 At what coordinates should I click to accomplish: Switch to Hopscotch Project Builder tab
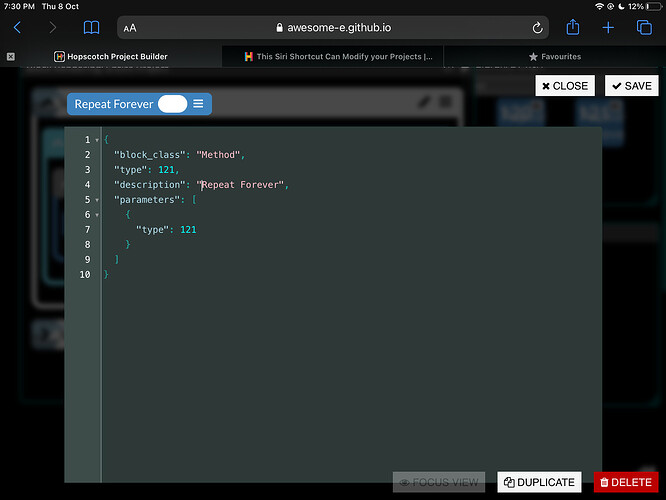point(111,56)
